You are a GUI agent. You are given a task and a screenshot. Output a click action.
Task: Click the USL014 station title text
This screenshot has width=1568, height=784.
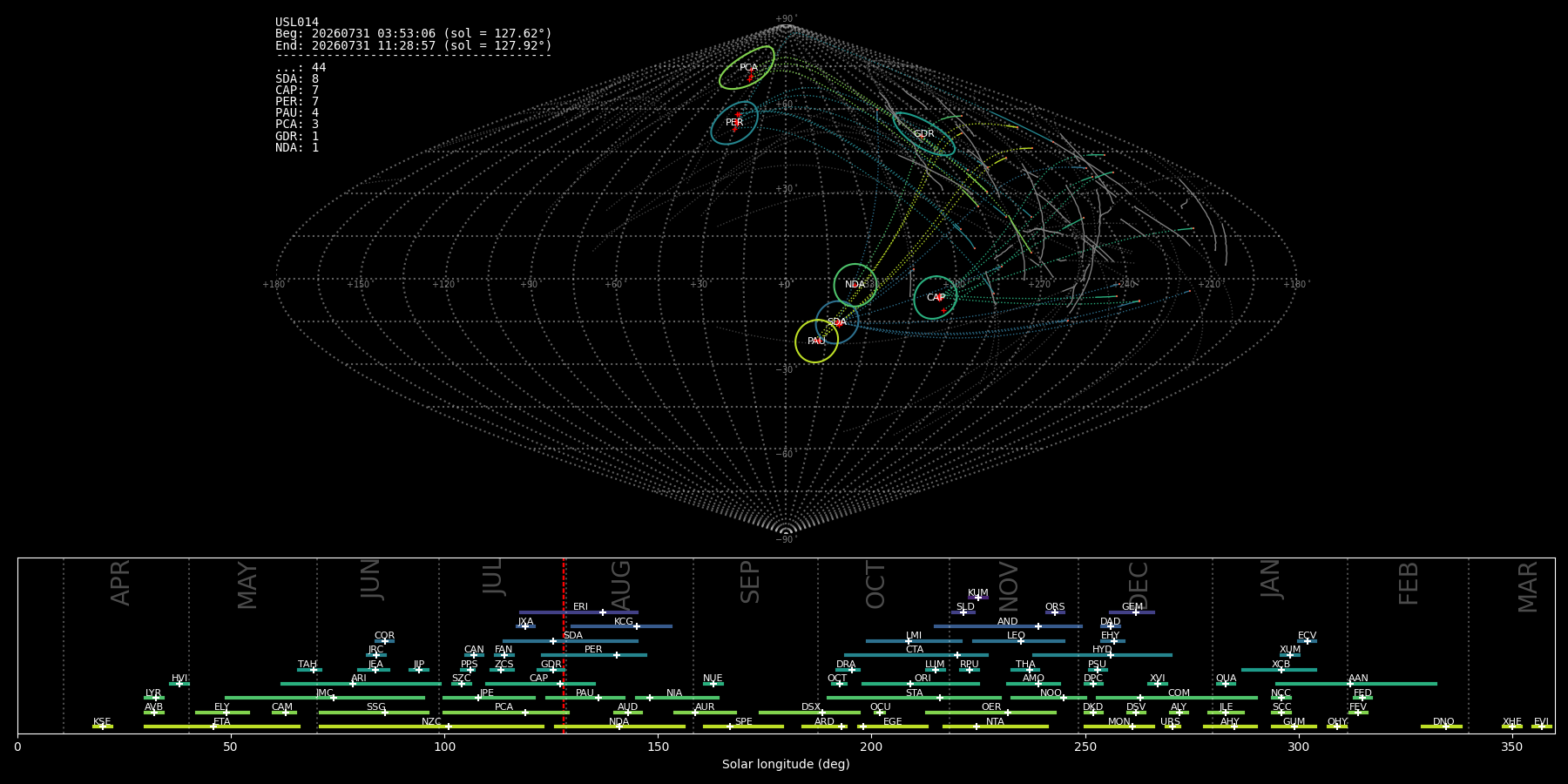(297, 23)
